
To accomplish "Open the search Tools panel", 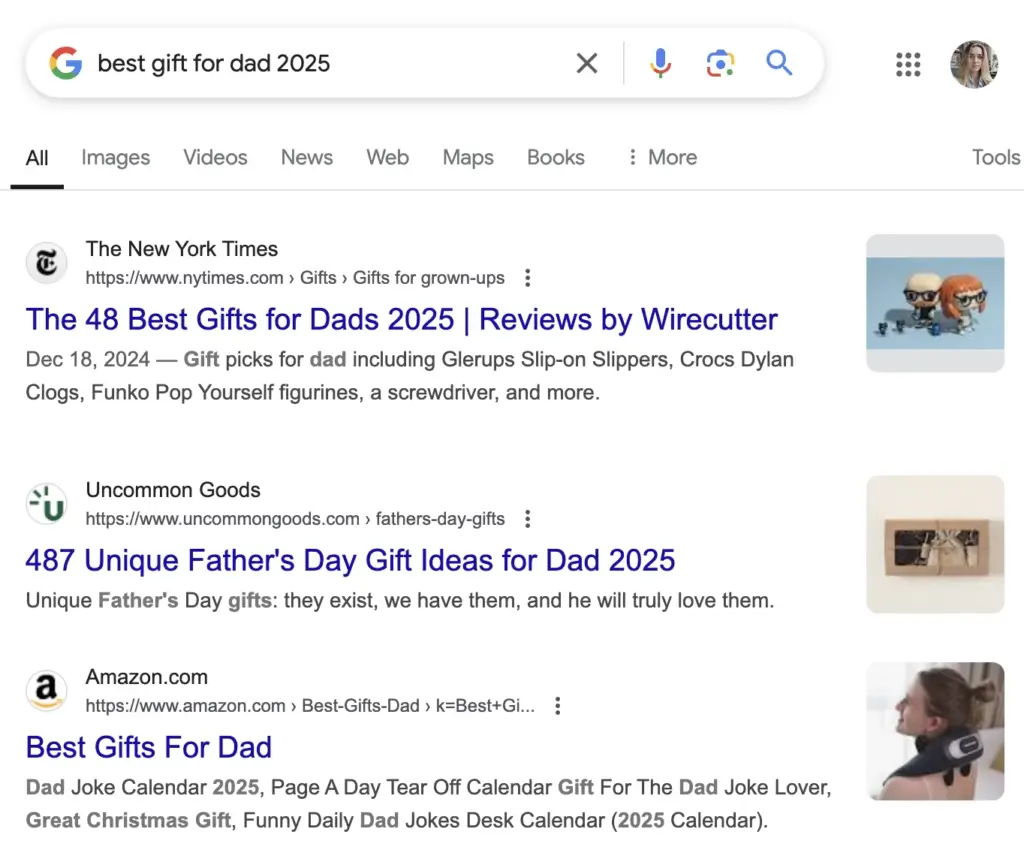I will pyautogui.click(x=995, y=157).
